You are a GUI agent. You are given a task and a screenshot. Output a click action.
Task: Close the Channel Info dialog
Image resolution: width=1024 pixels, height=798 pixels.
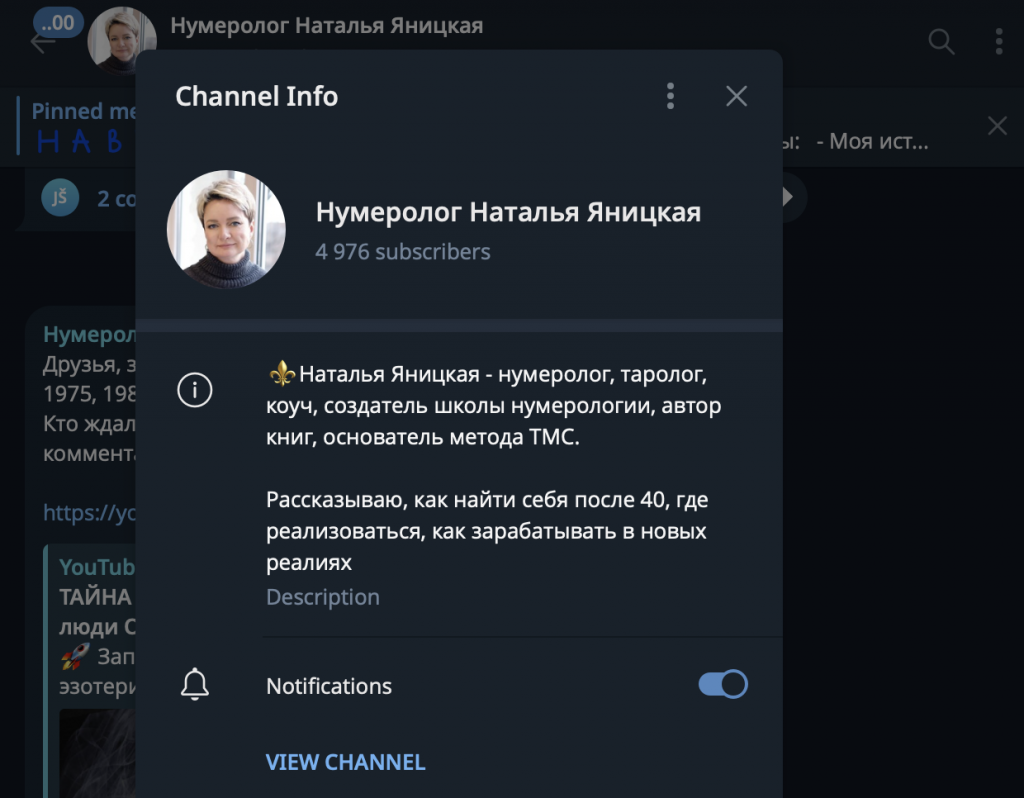point(736,96)
